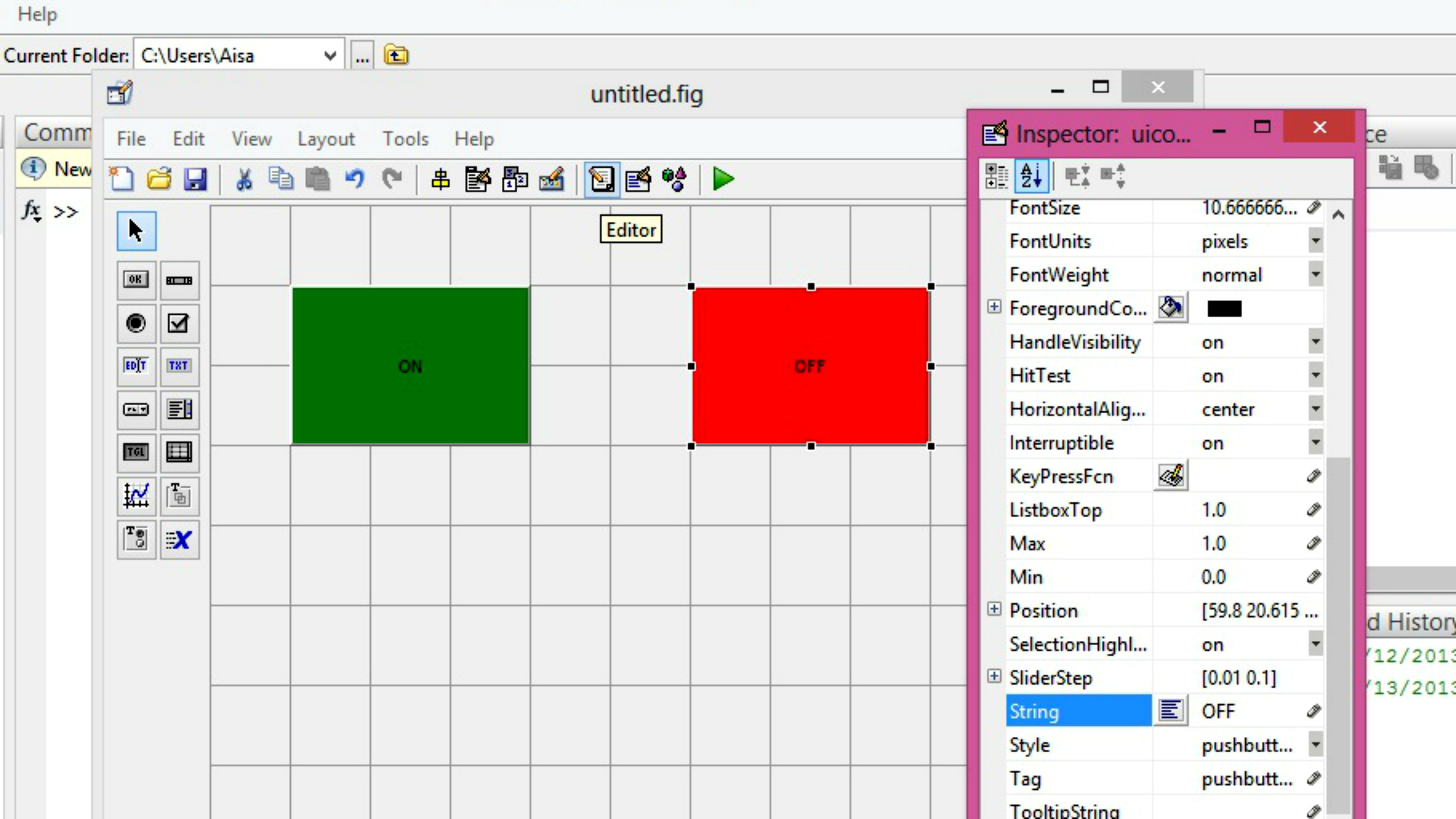Pick the Listbox component tool

(179, 409)
